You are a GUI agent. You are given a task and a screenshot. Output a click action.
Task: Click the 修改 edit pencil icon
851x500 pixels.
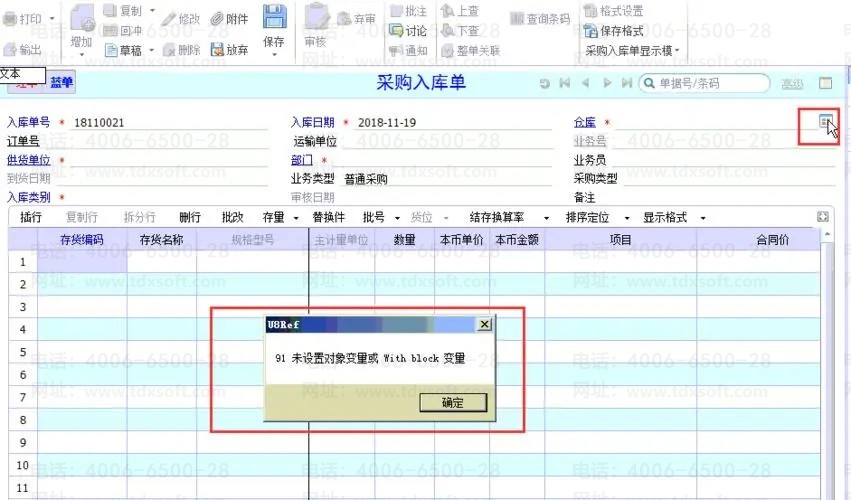(169, 19)
